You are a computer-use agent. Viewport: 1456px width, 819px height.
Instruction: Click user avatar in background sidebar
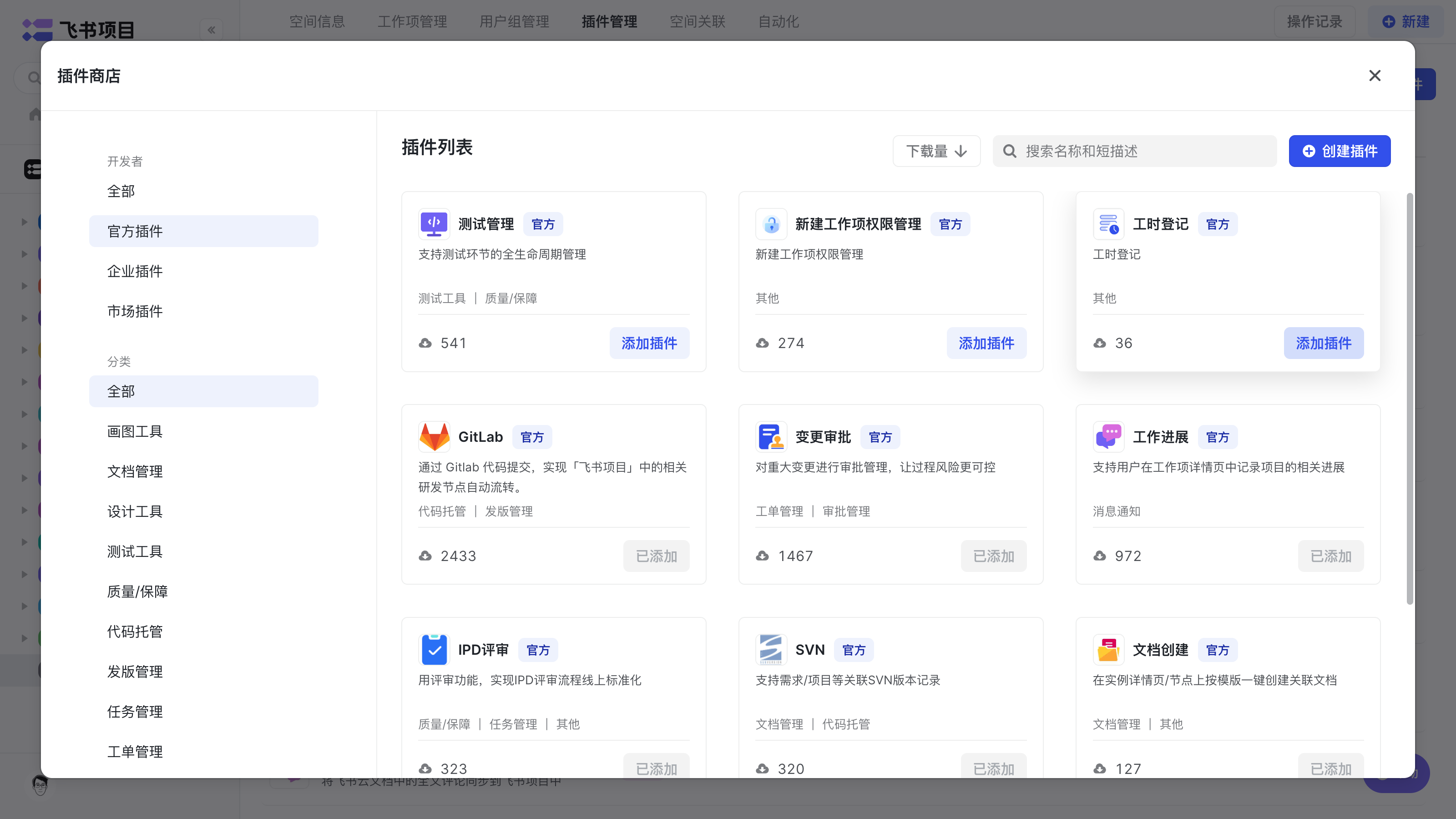[x=40, y=784]
